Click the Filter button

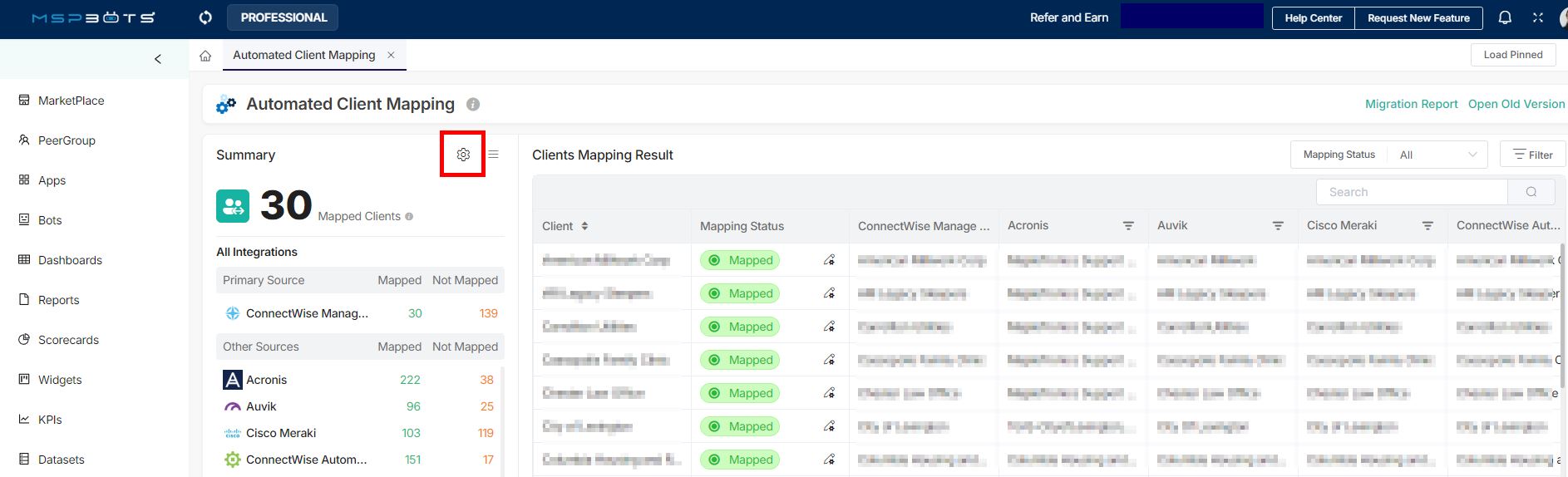[x=1532, y=155]
